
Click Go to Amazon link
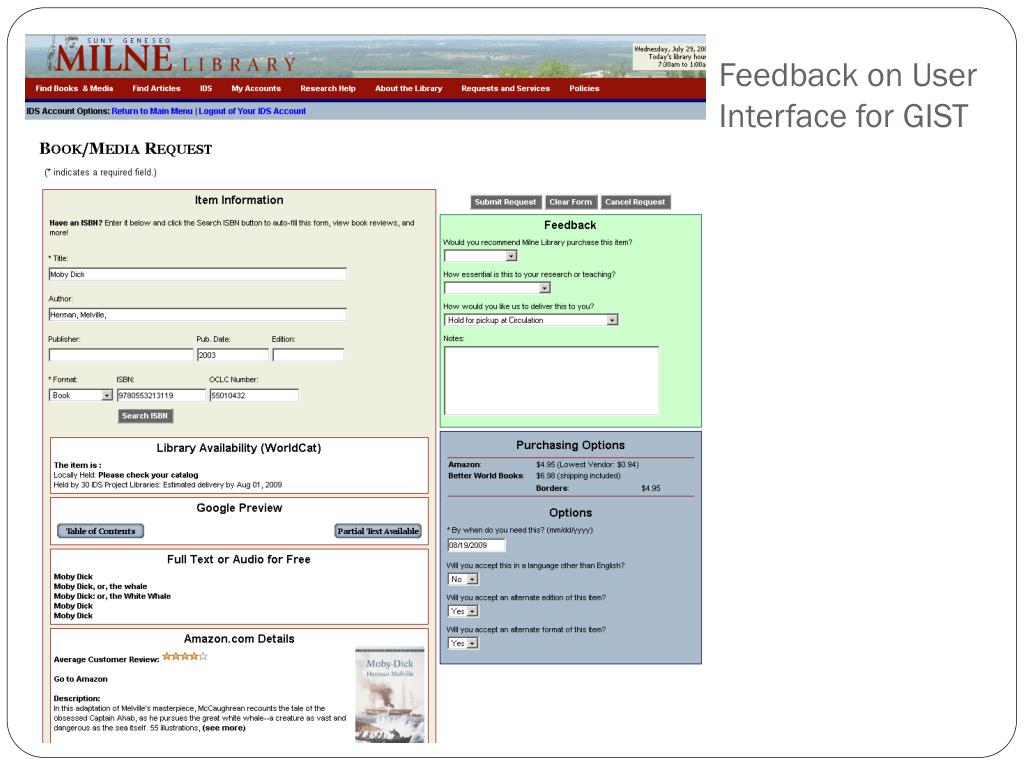pyautogui.click(x=80, y=679)
